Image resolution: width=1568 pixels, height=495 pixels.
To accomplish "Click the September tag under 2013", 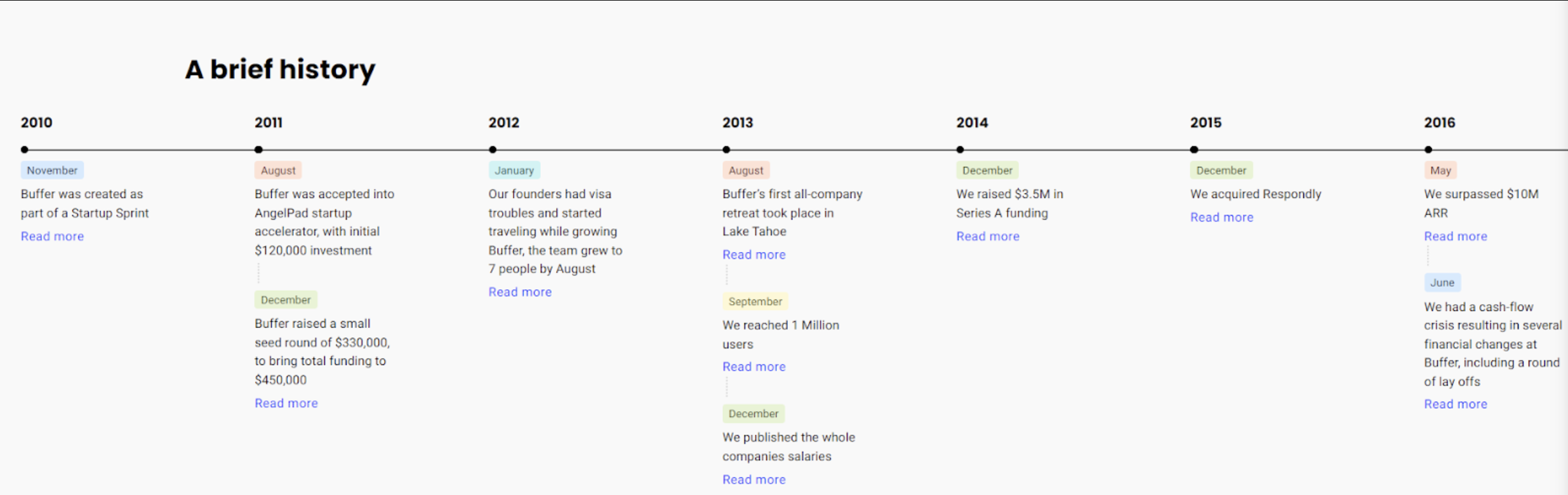I will pyautogui.click(x=755, y=301).
